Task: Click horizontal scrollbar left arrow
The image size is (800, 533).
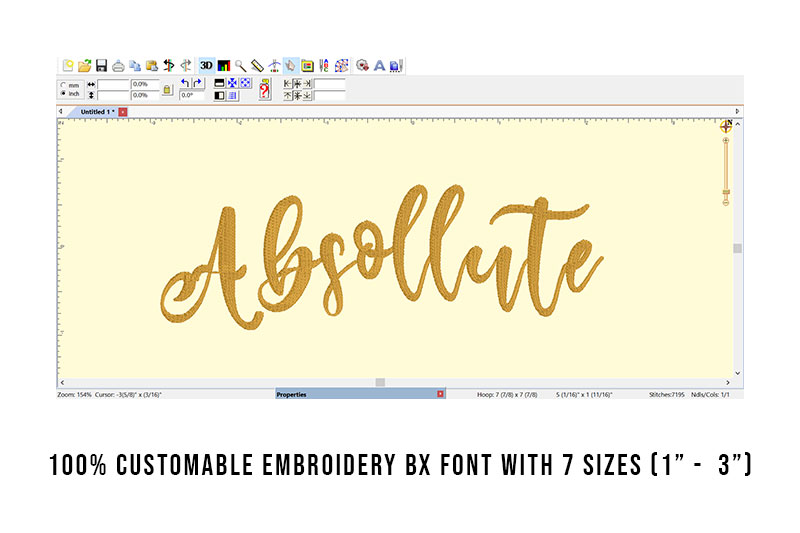Action: (62, 383)
